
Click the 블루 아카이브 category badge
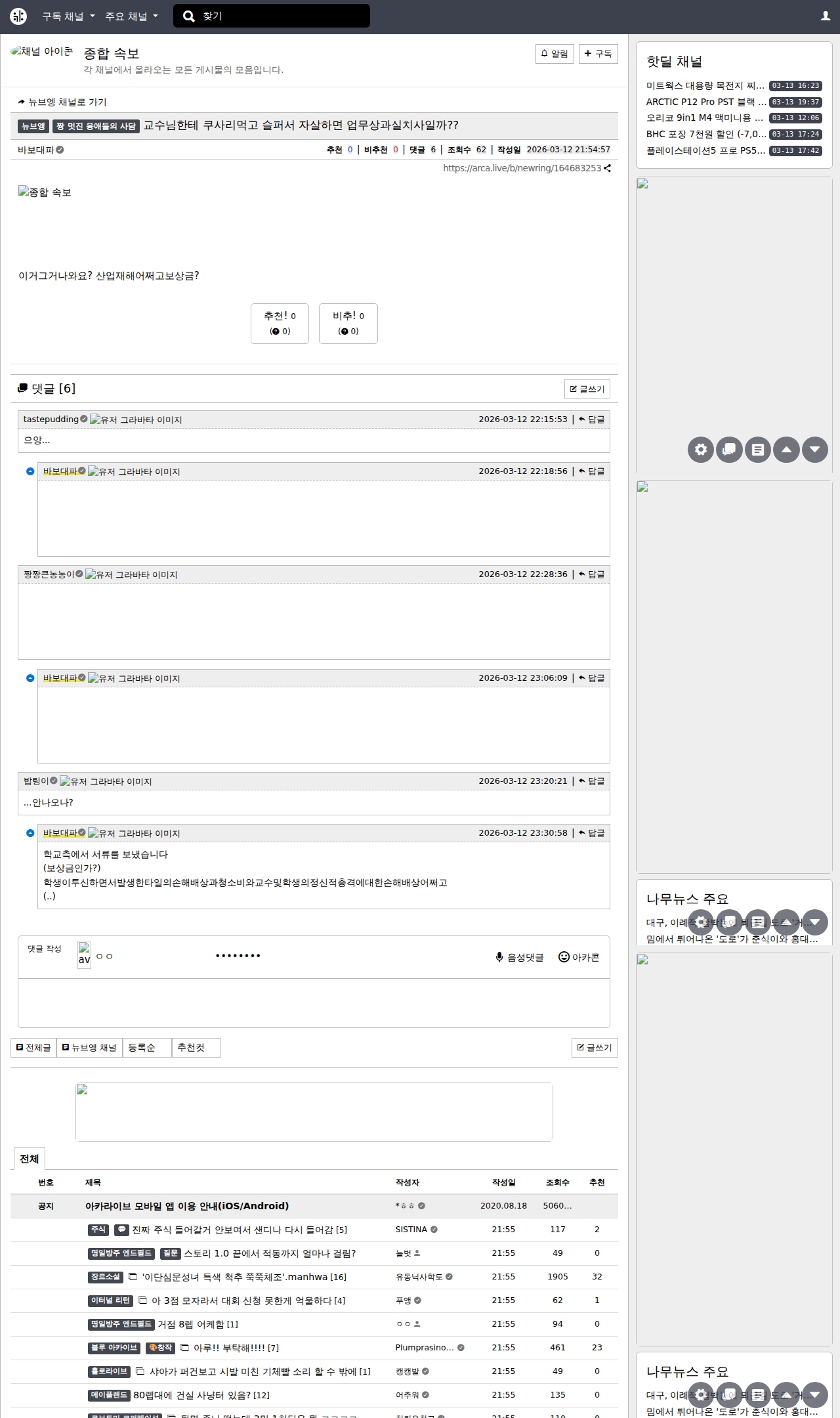point(114,1348)
